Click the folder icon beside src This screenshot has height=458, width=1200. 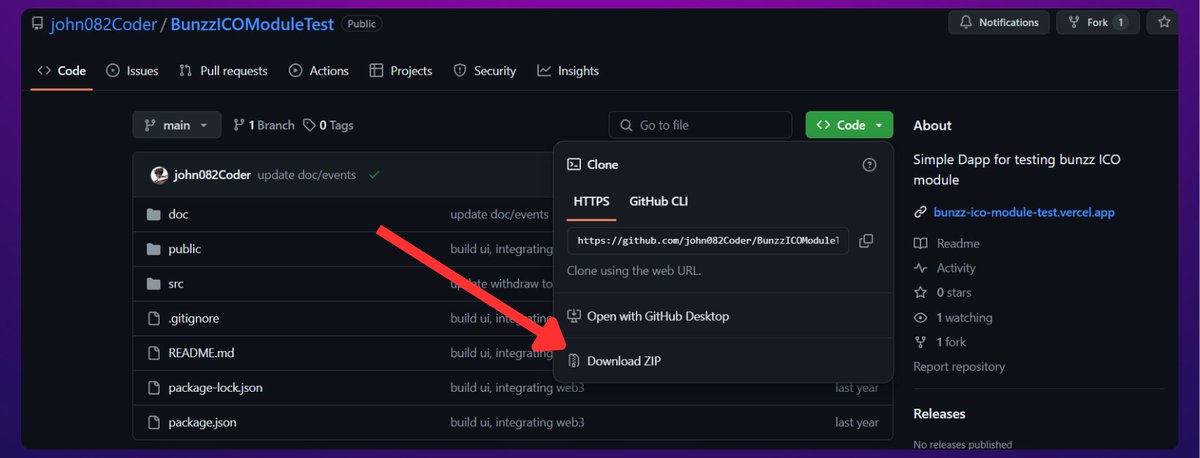(153, 284)
